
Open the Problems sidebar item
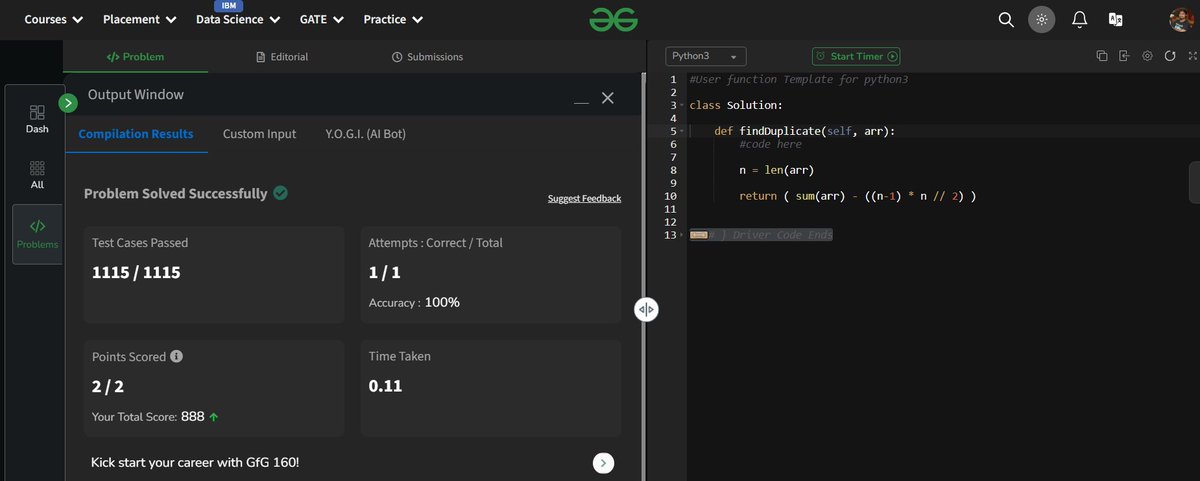(x=37, y=234)
